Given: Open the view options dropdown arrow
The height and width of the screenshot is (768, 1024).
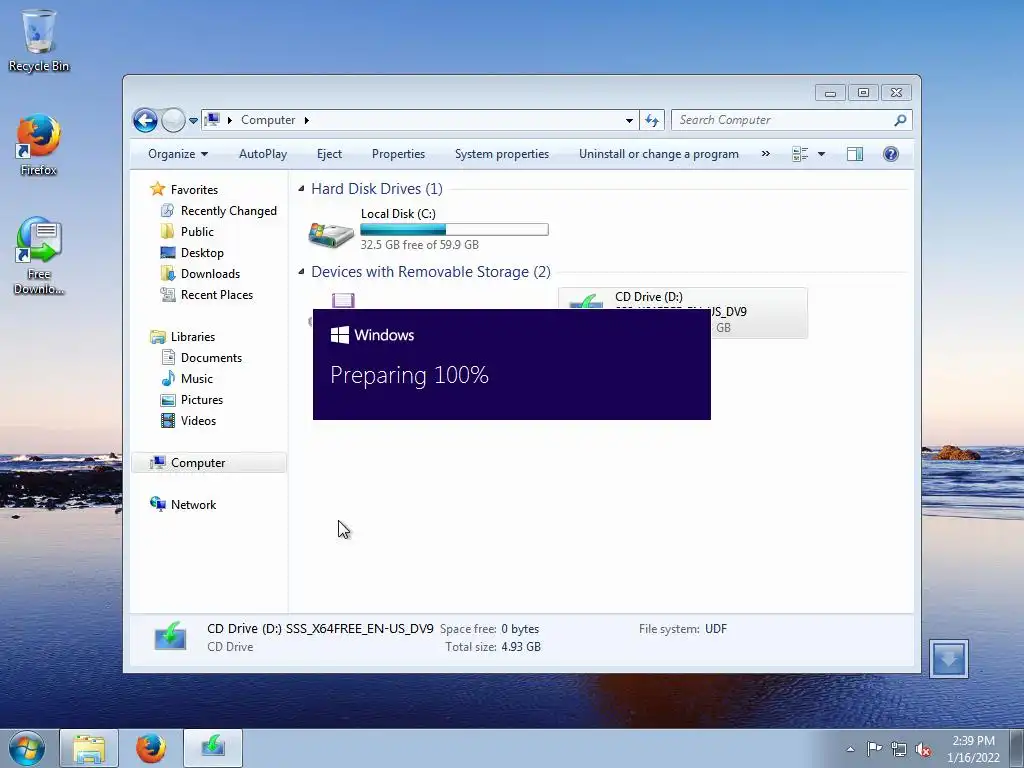Looking at the screenshot, I should [x=822, y=154].
